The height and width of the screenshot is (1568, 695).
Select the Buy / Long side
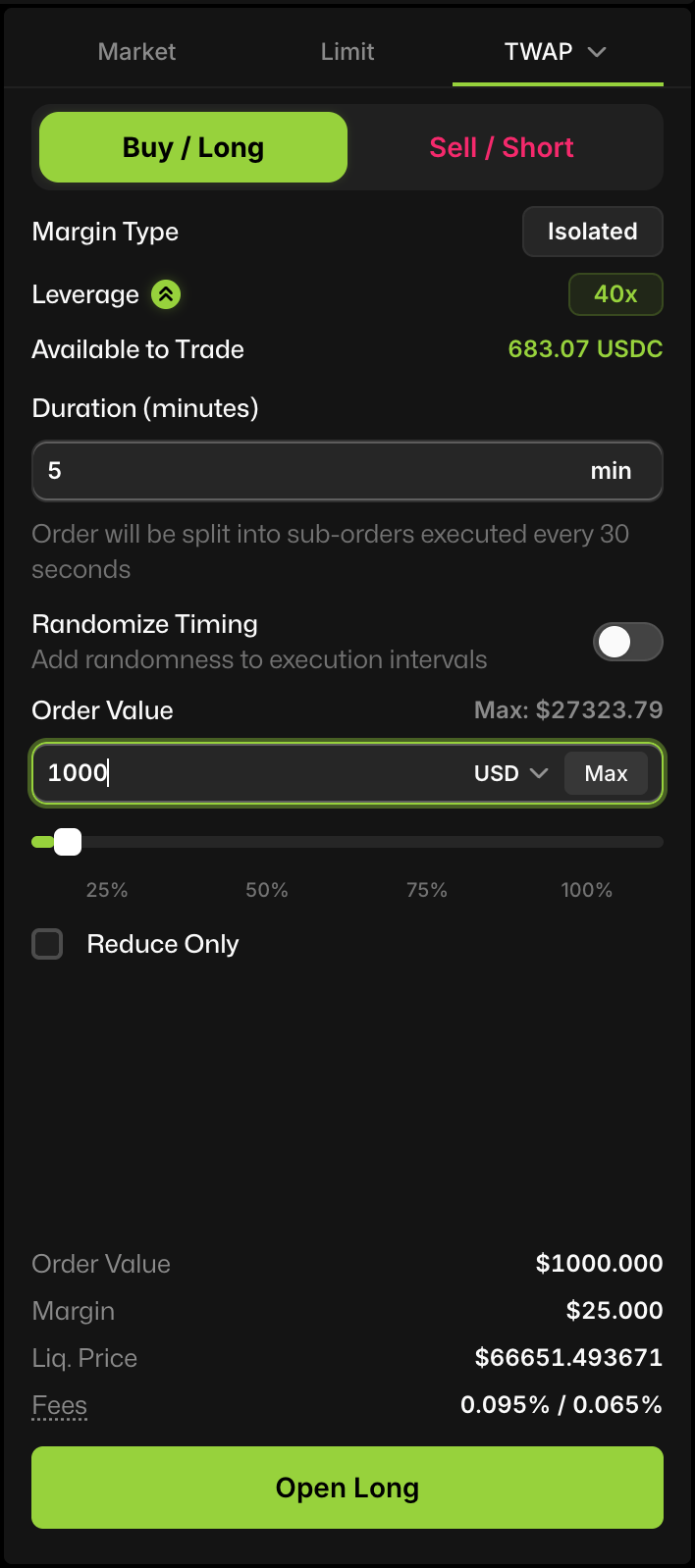click(193, 147)
